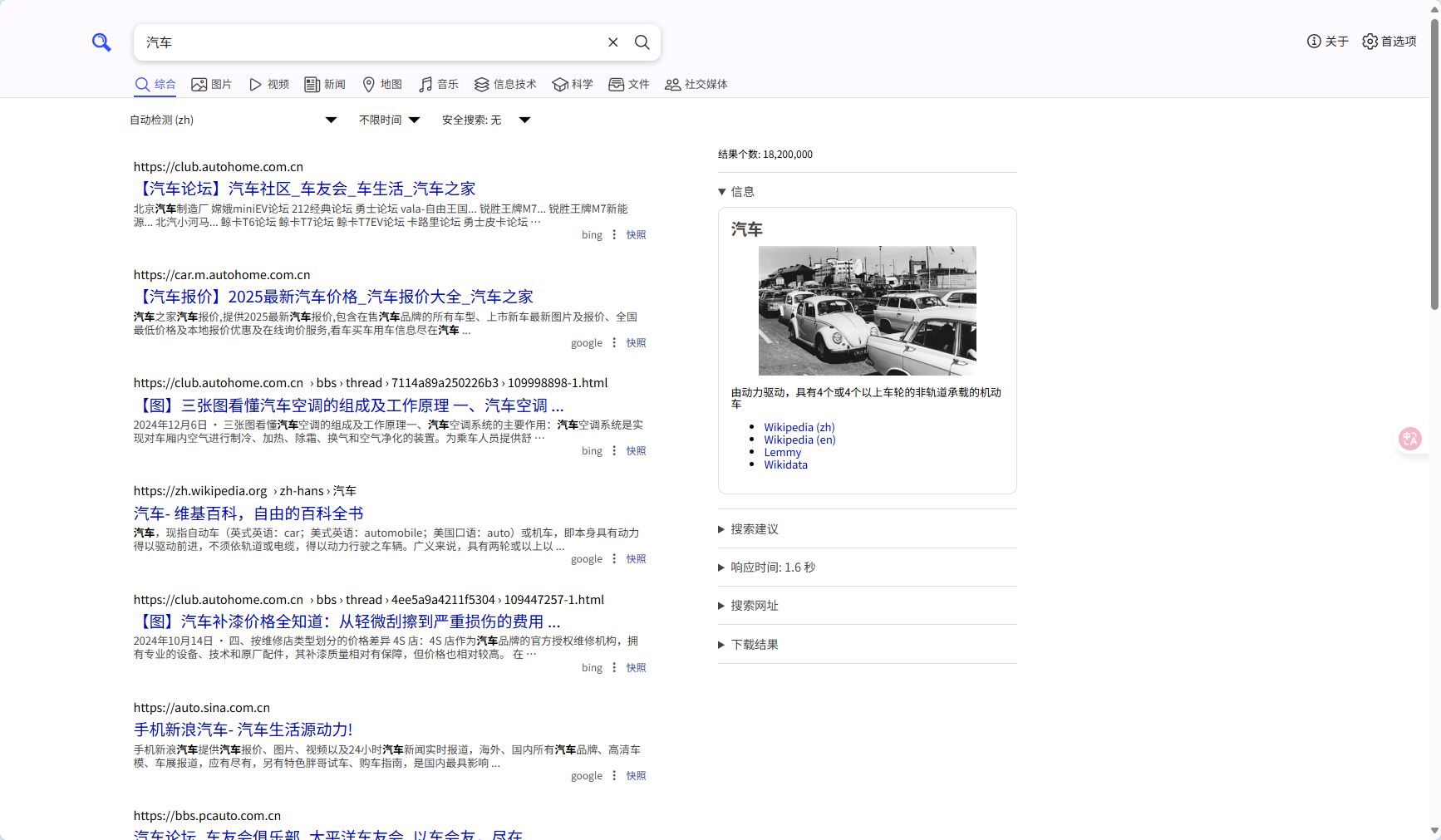Expand the 搜索建议 section
This screenshot has width=1441, height=840.
pyautogui.click(x=754, y=529)
